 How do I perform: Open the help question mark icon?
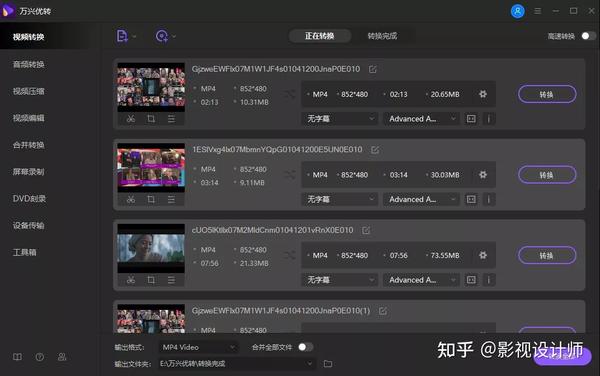click(40, 357)
